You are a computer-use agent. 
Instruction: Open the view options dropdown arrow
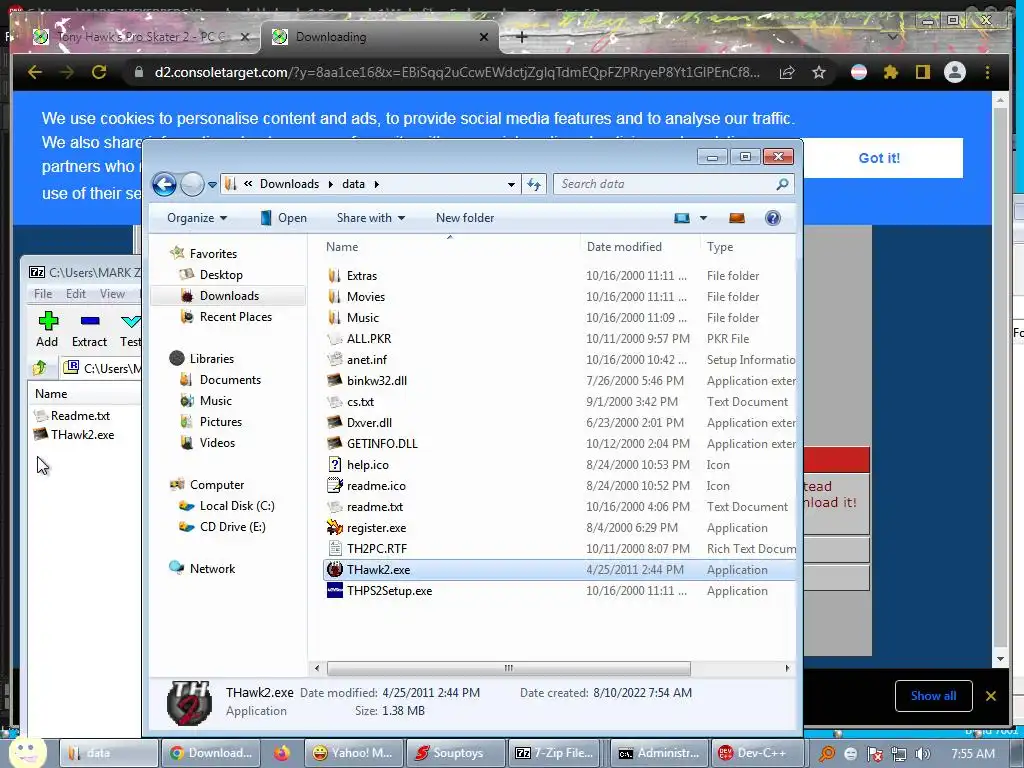click(x=703, y=218)
